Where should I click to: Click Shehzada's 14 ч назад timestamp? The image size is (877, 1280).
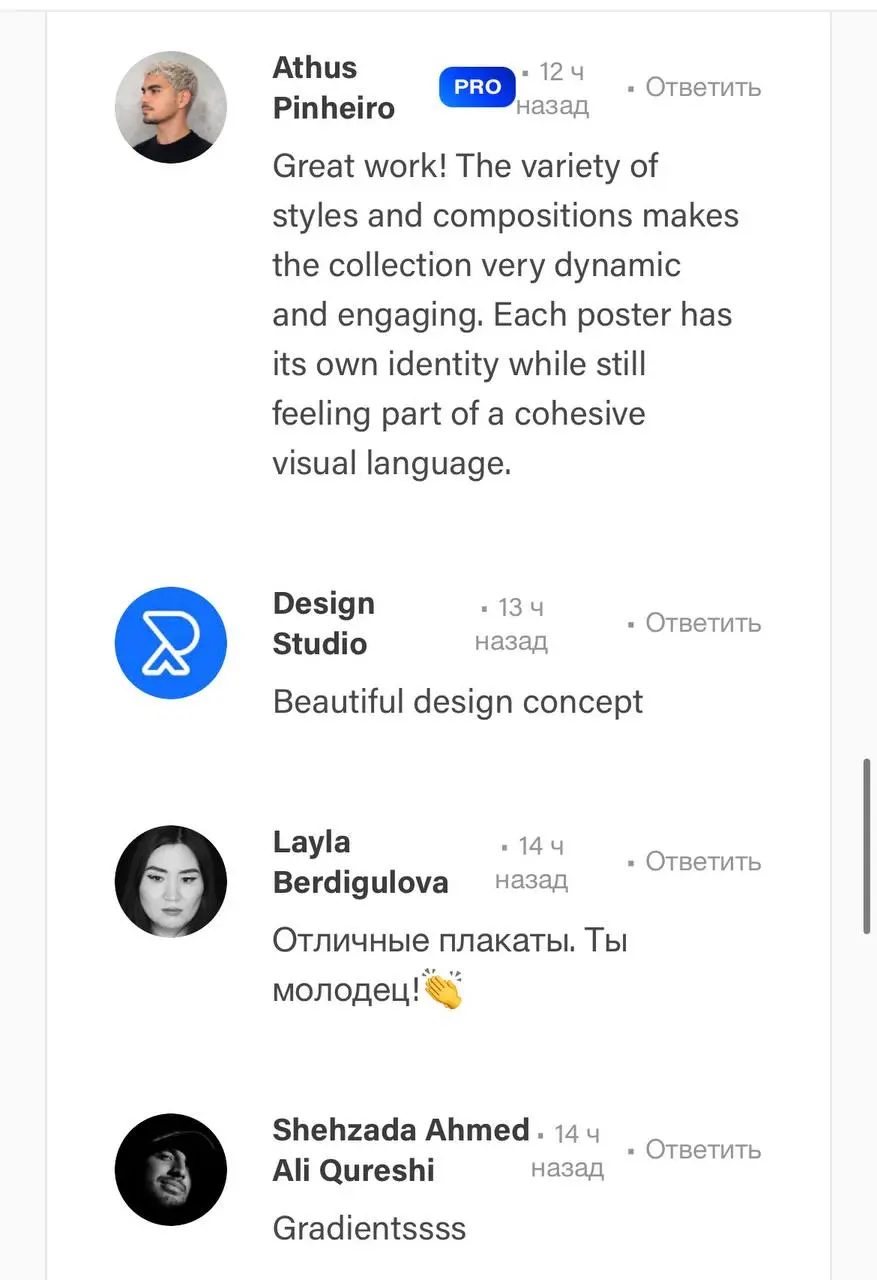568,1150
